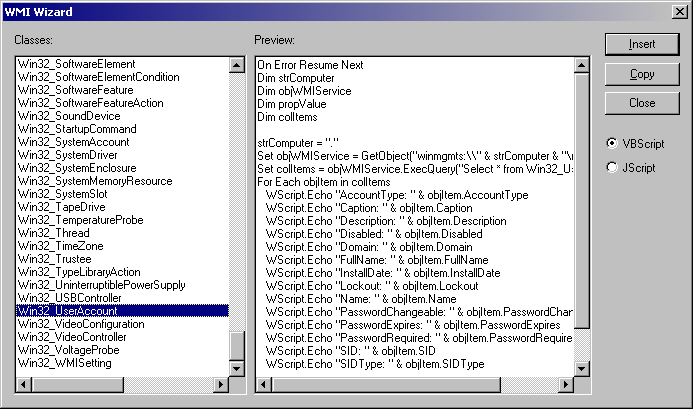This screenshot has height=409, width=693.
Task: Click Classes list scroll up arrow
Action: pos(237,65)
